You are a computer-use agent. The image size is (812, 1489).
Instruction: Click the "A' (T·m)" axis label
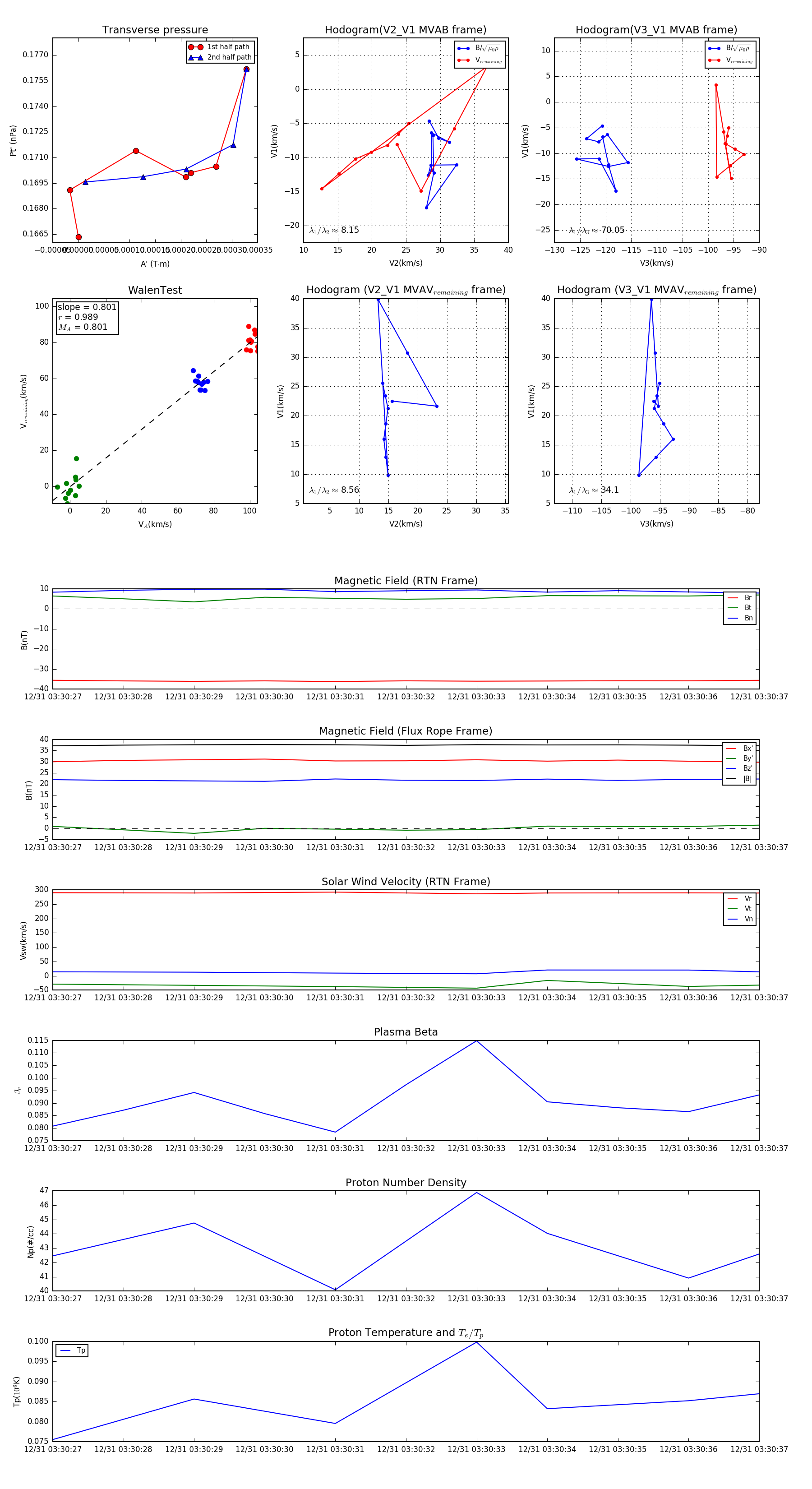pos(155,264)
